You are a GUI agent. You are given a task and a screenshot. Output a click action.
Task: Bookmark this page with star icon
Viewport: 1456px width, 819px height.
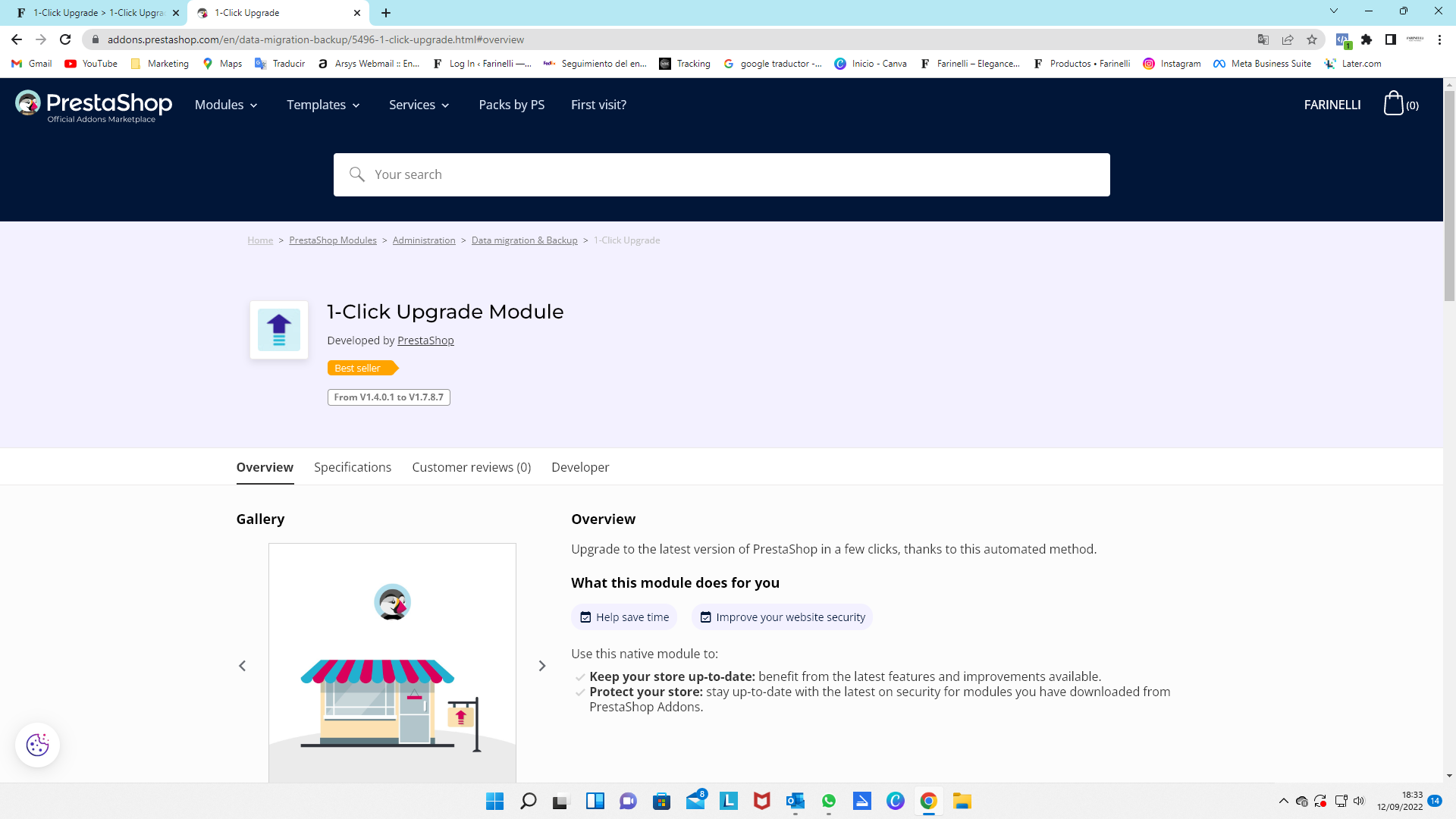tap(1312, 39)
